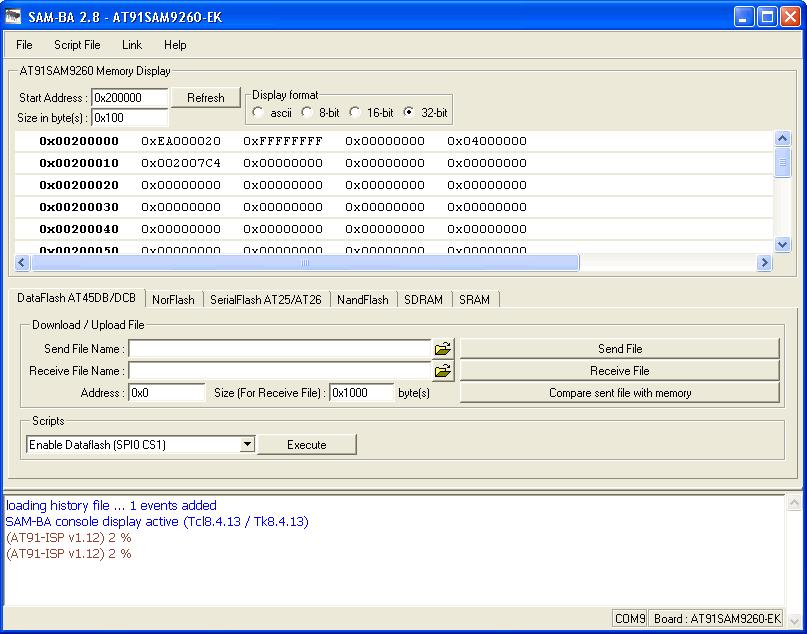Viewport: 807px width, 634px height.
Task: Select the 8-bit display format
Action: click(308, 113)
